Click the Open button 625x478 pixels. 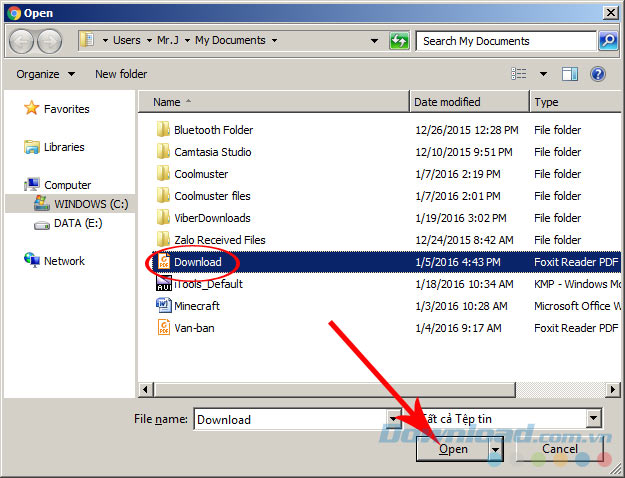[453, 449]
